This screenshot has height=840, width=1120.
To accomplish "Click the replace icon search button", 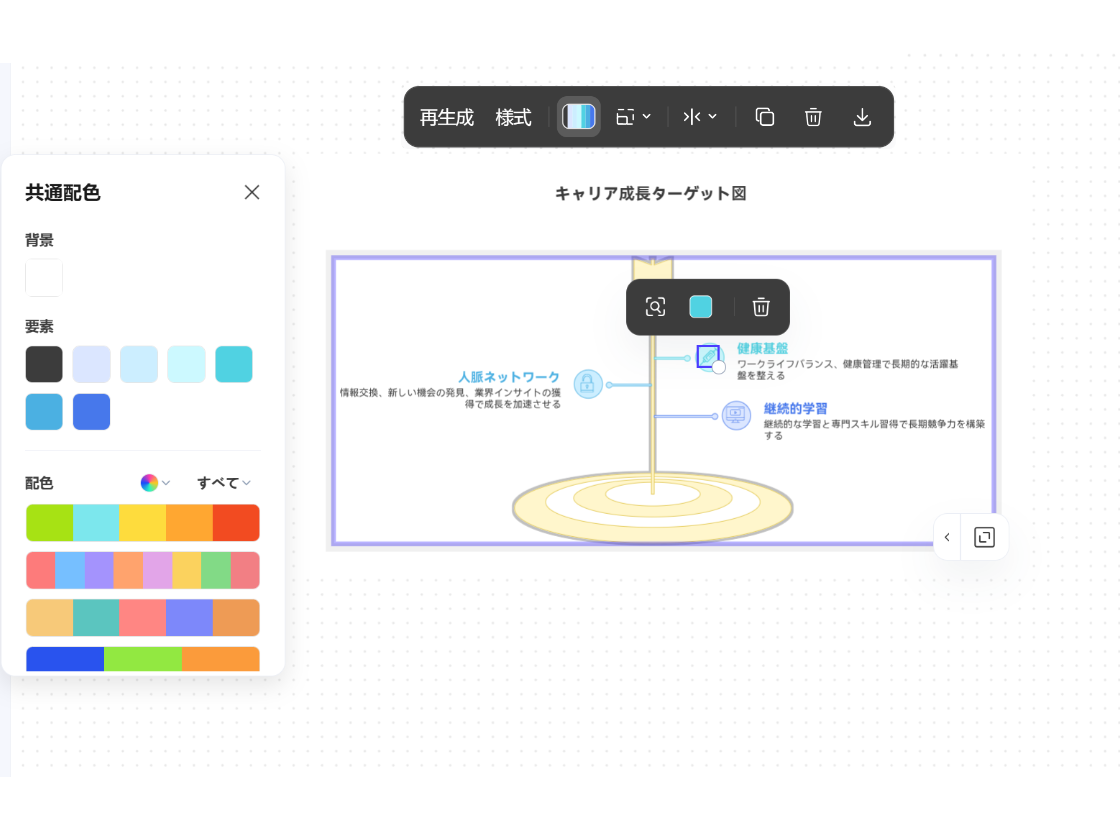I will [x=655, y=307].
